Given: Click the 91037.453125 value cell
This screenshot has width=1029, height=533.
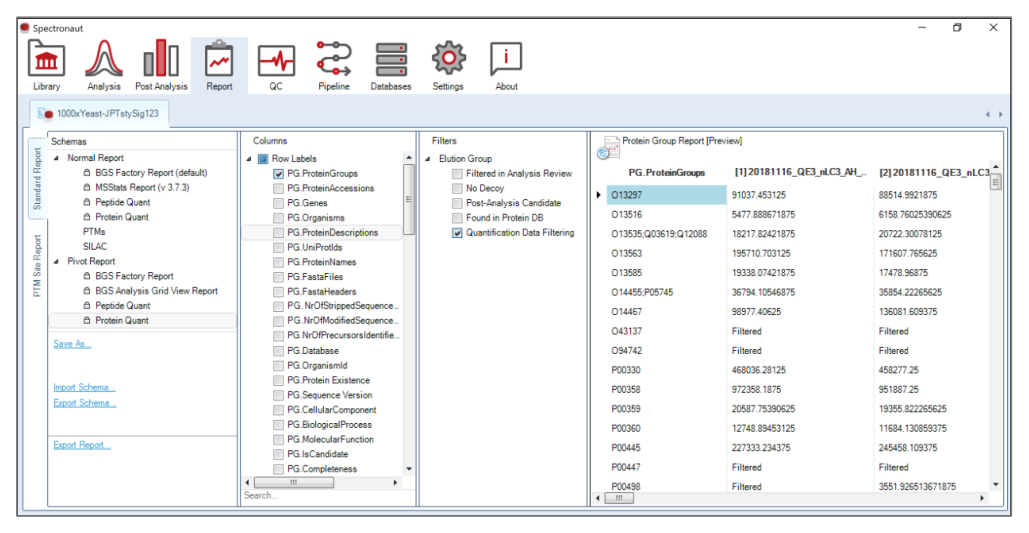Looking at the screenshot, I should [800, 195].
